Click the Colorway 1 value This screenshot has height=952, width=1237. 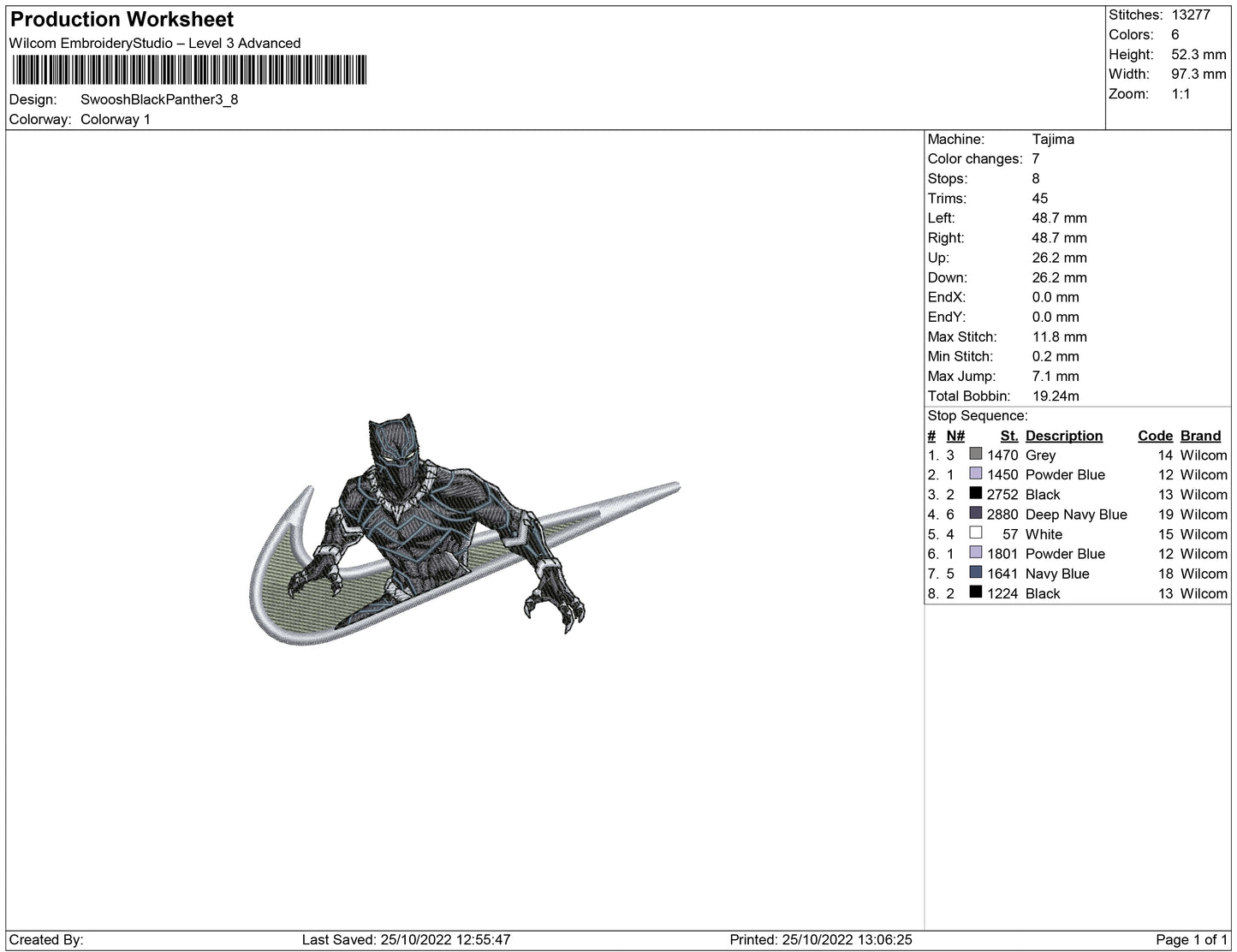coord(116,119)
